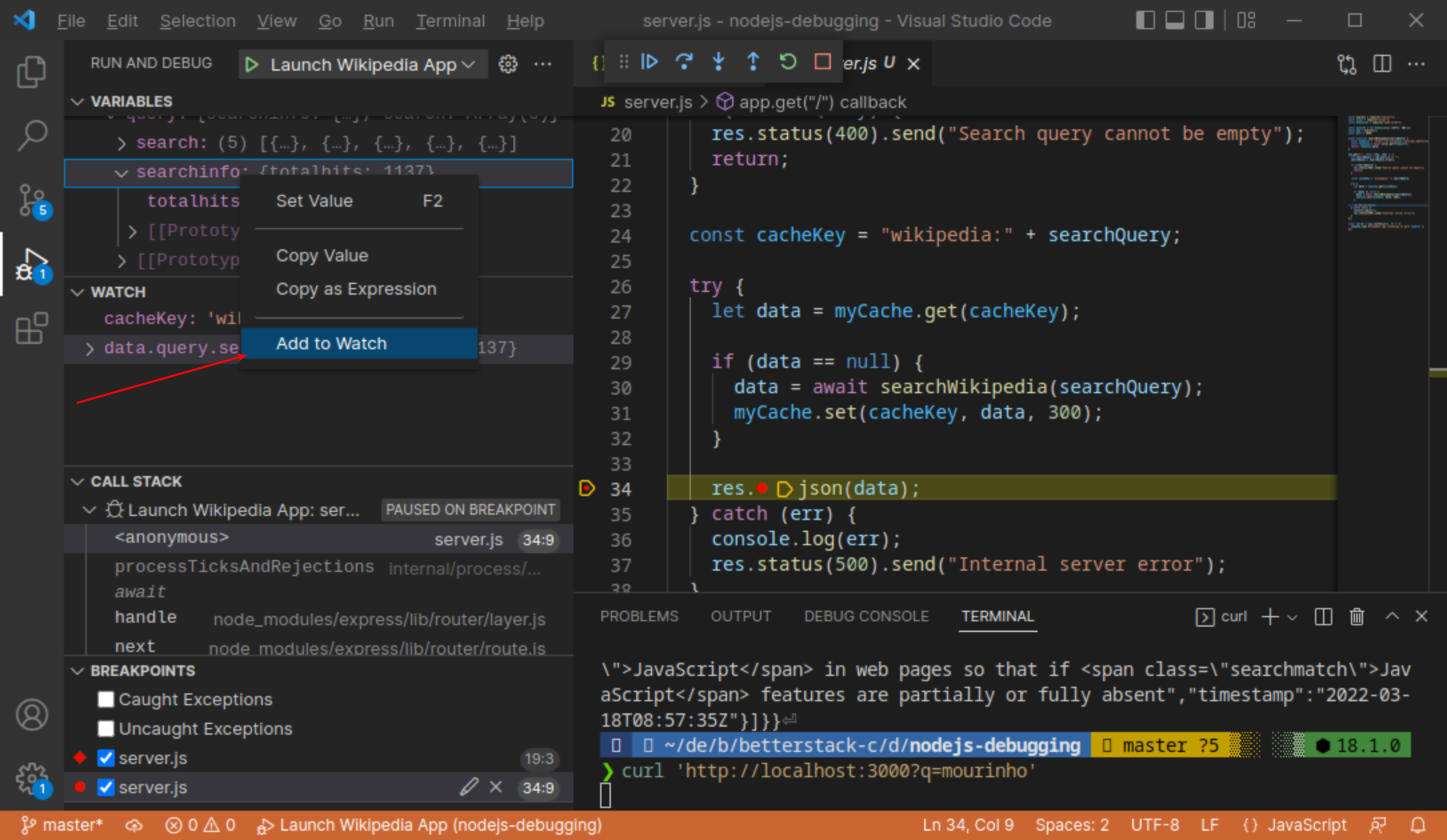The height and width of the screenshot is (840, 1447).
Task: Choose Copy Value from context menu
Action: pyautogui.click(x=359, y=255)
